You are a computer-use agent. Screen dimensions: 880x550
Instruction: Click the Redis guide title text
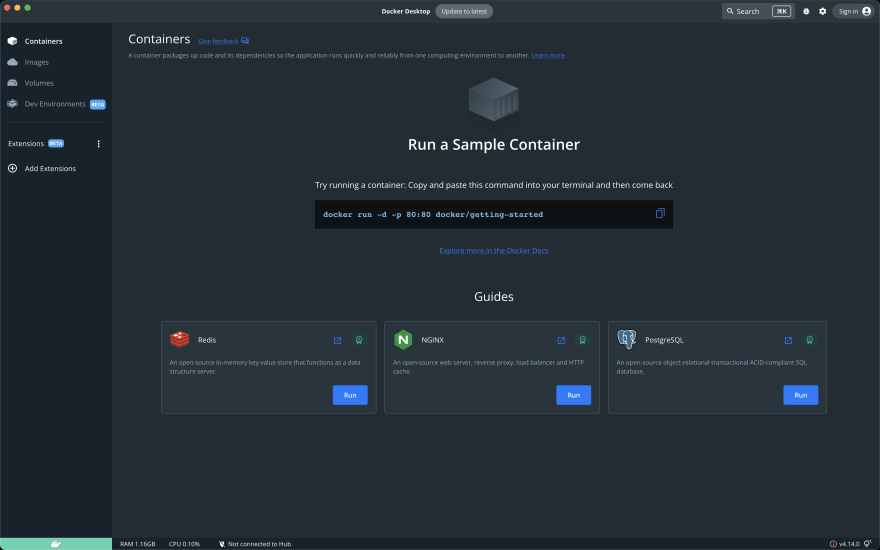[x=207, y=340]
